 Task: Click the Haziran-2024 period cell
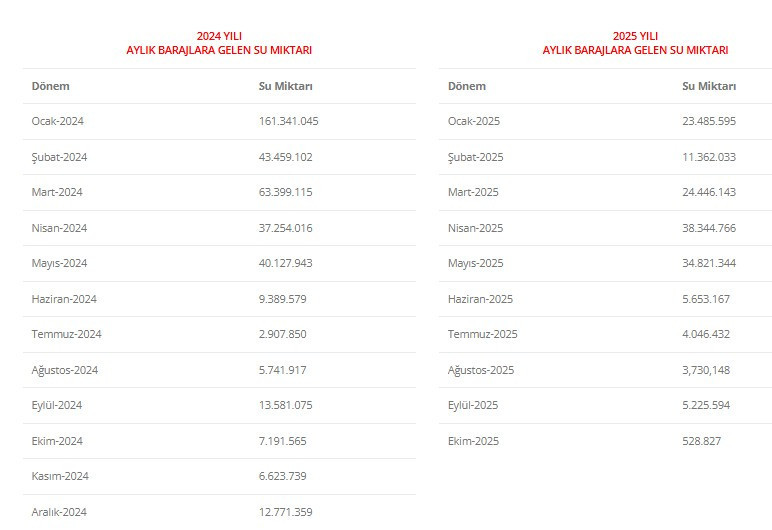click(64, 299)
